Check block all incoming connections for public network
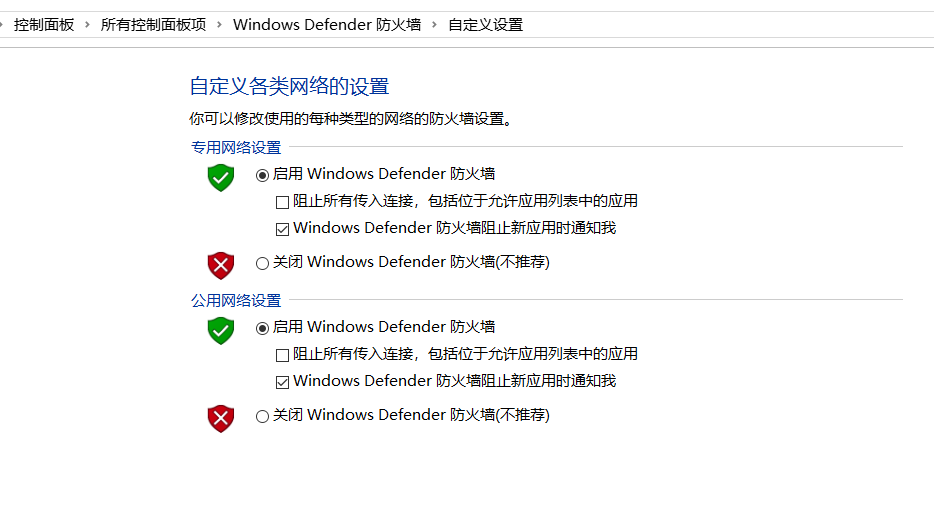Viewport: 934px width, 524px height. click(x=282, y=355)
